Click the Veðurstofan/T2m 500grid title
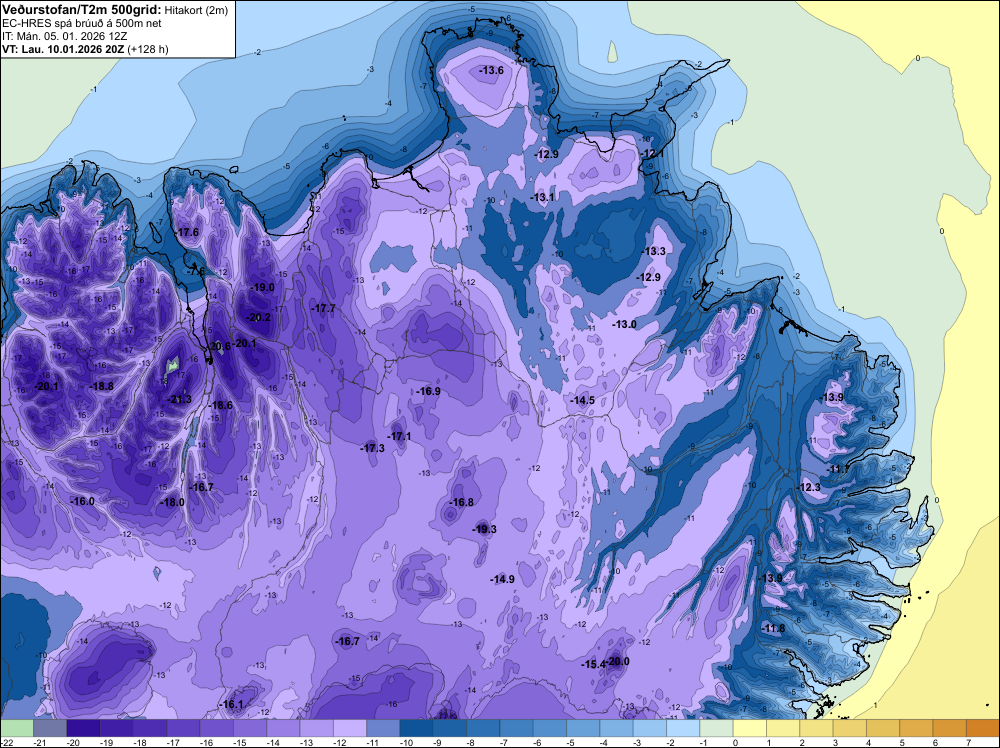Screen dimensions: 1000x748 click(x=82, y=10)
